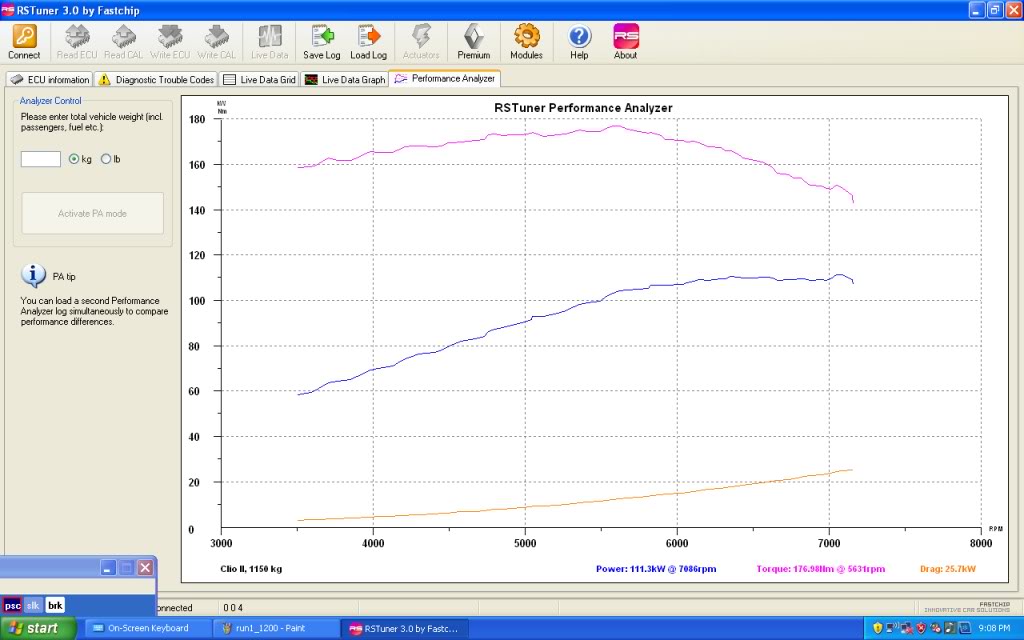The width and height of the screenshot is (1024, 640).
Task: Close the small on-screen keyboard window
Action: pos(145,567)
